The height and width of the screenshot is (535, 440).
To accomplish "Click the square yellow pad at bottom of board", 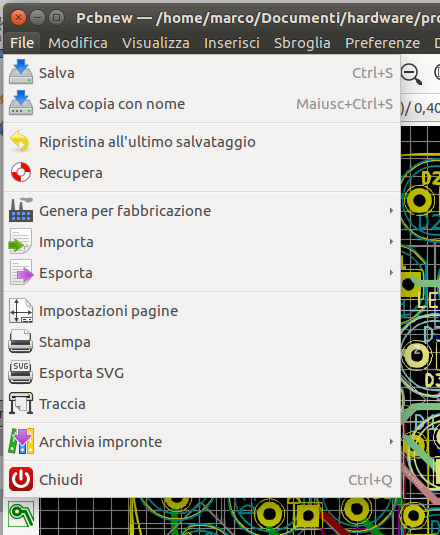I will point(308,516).
